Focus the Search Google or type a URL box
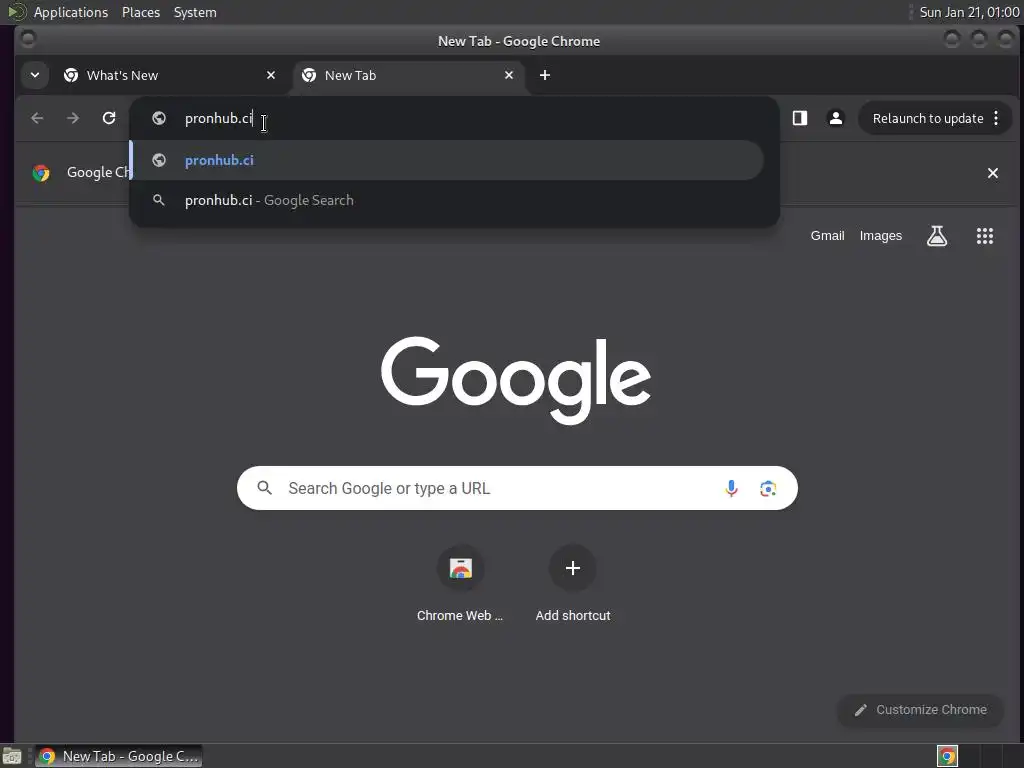Image resolution: width=1024 pixels, height=768 pixels. coord(517,488)
